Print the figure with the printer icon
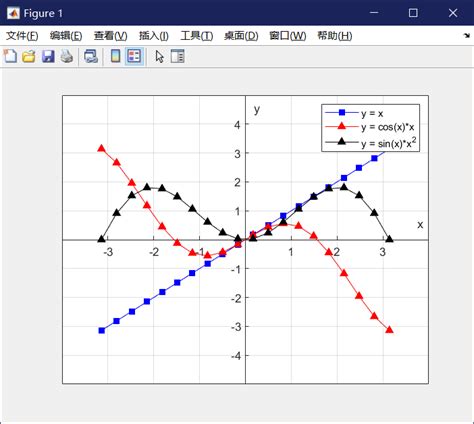This screenshot has height=424, width=474. pos(67,56)
